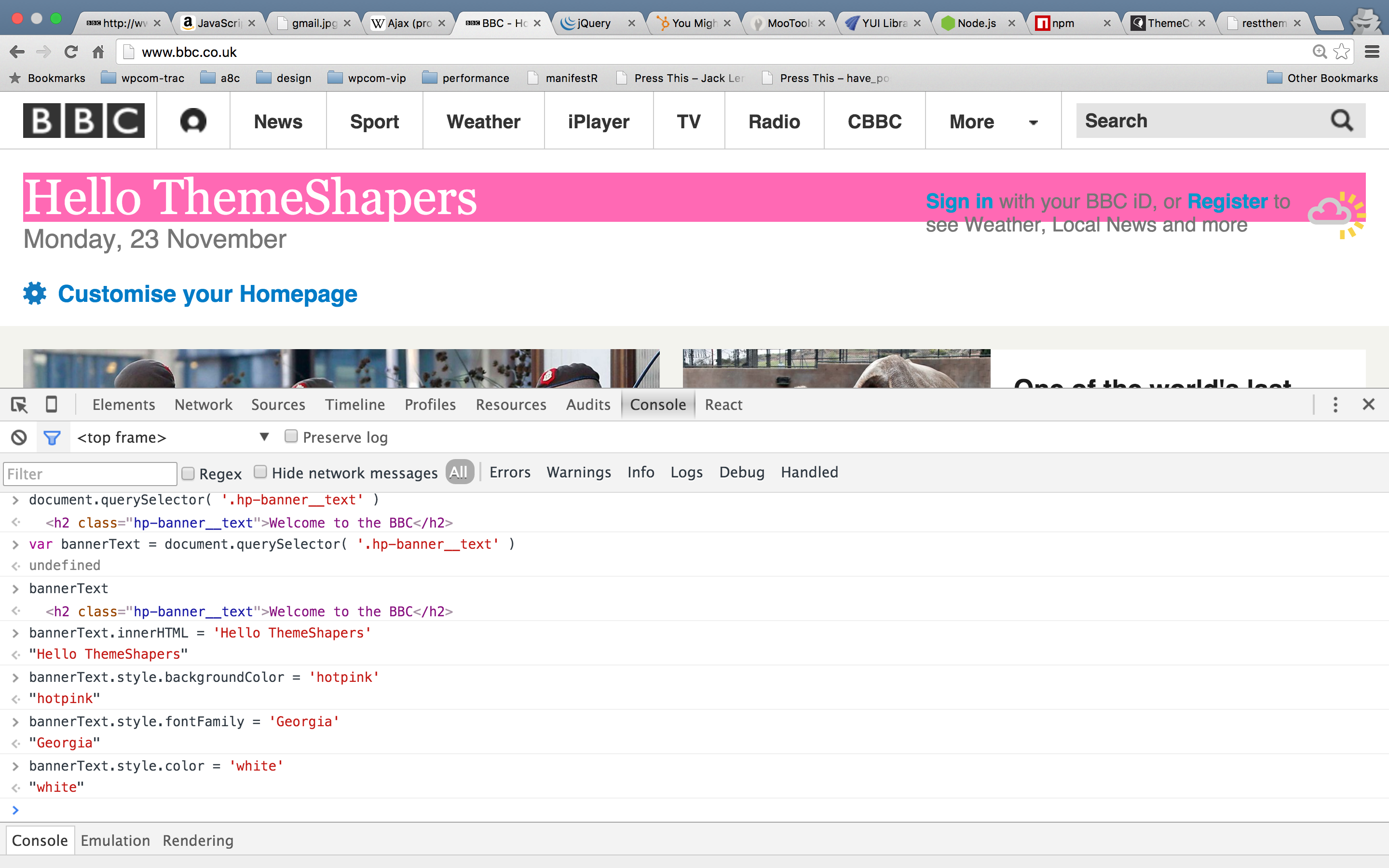The height and width of the screenshot is (868, 1389).
Task: Open the design bookmarks folder
Action: pos(284,78)
